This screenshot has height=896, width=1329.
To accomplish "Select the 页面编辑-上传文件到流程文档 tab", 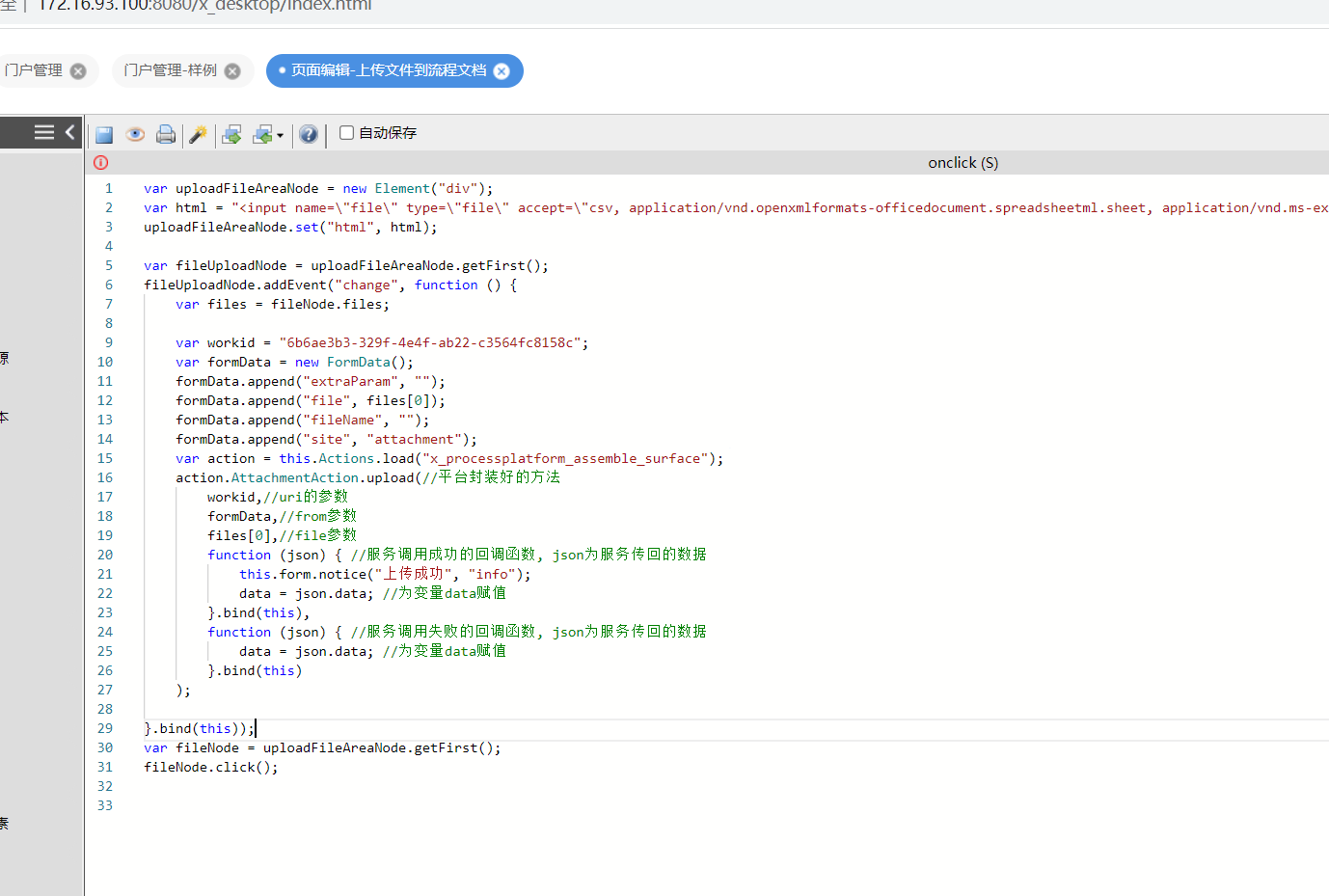I will point(389,70).
